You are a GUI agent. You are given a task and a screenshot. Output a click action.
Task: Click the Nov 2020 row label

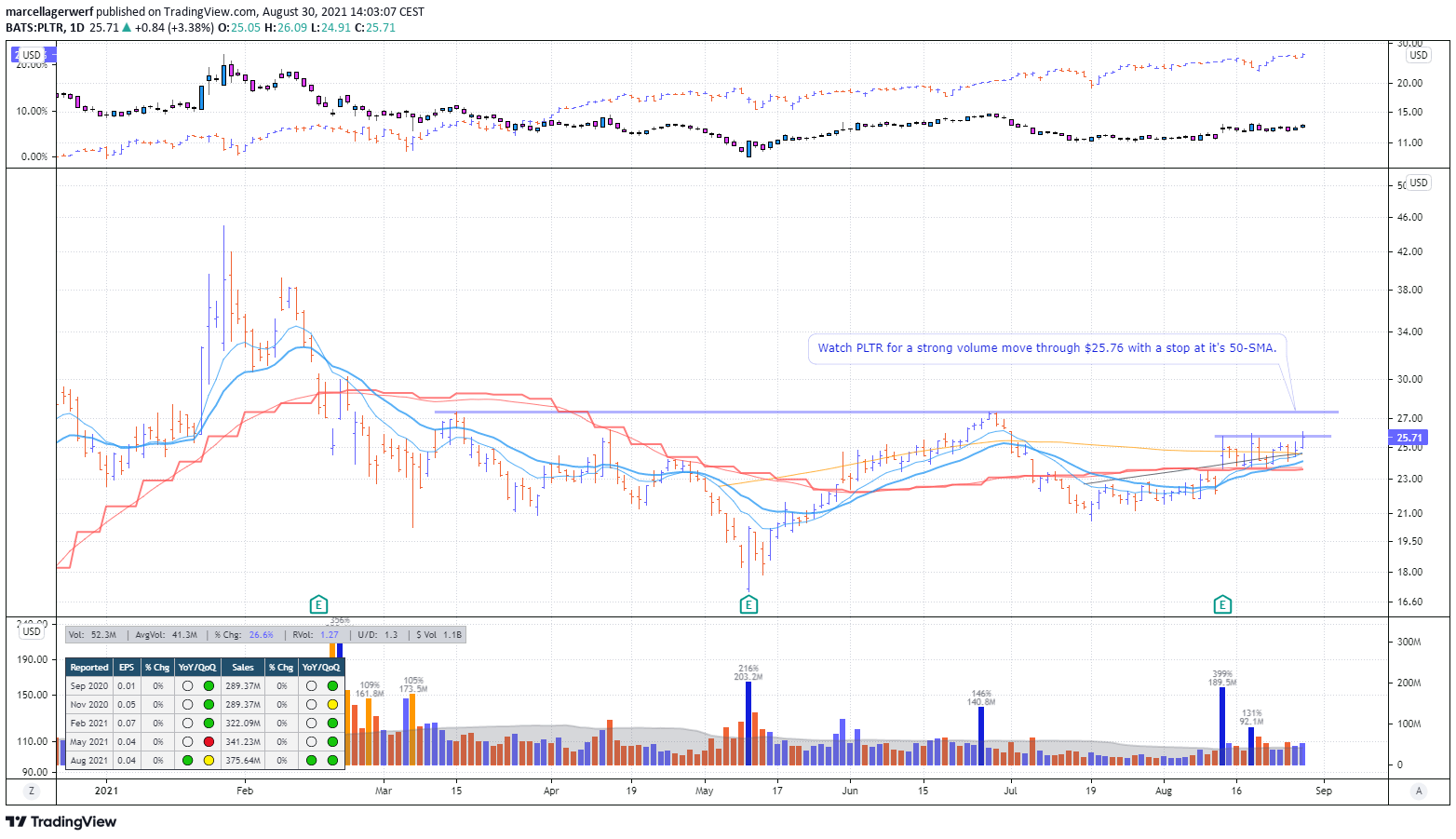[x=89, y=705]
